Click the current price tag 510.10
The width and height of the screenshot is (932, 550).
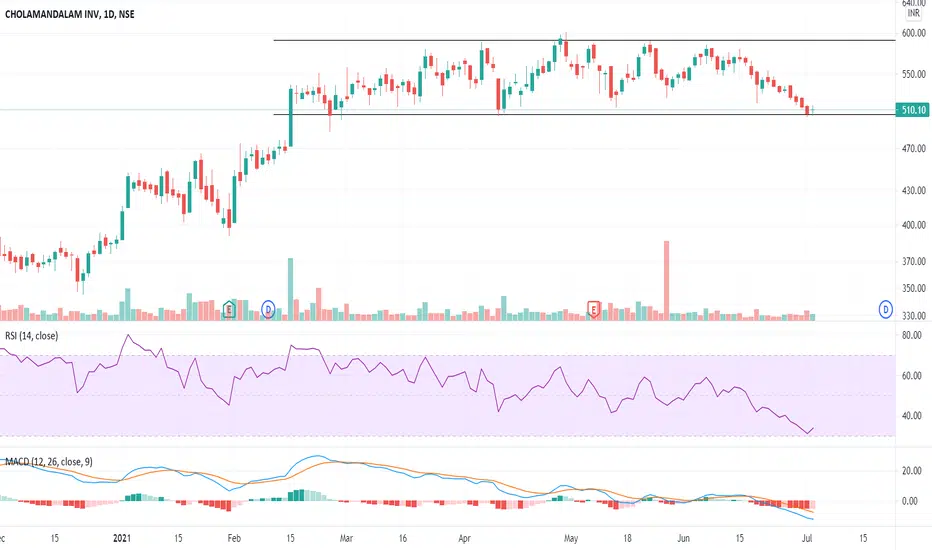[x=913, y=110]
